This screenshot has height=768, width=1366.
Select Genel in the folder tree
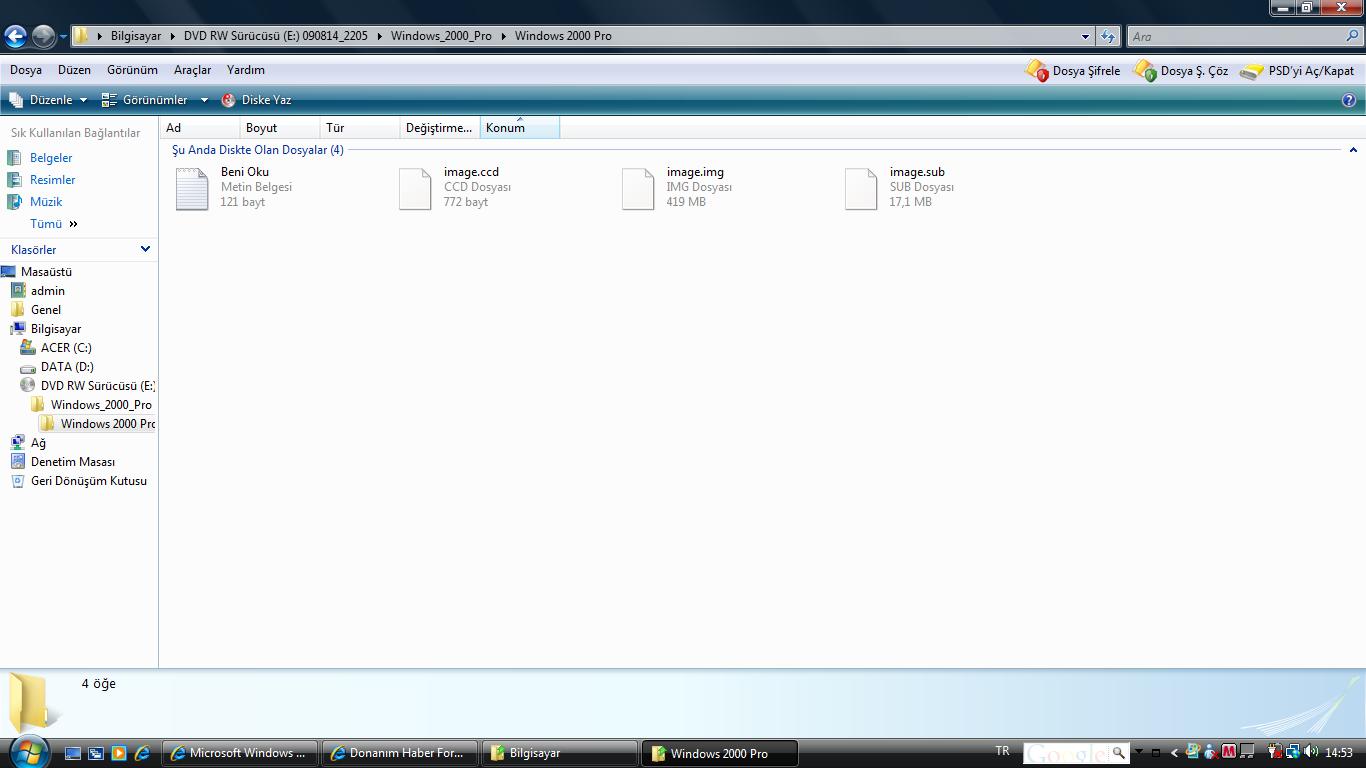[x=46, y=310]
